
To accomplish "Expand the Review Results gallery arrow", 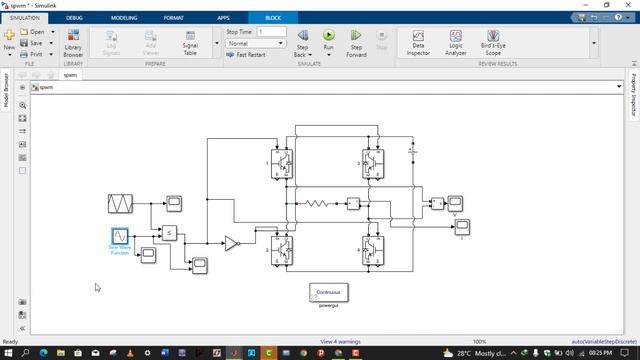I will [594, 43].
